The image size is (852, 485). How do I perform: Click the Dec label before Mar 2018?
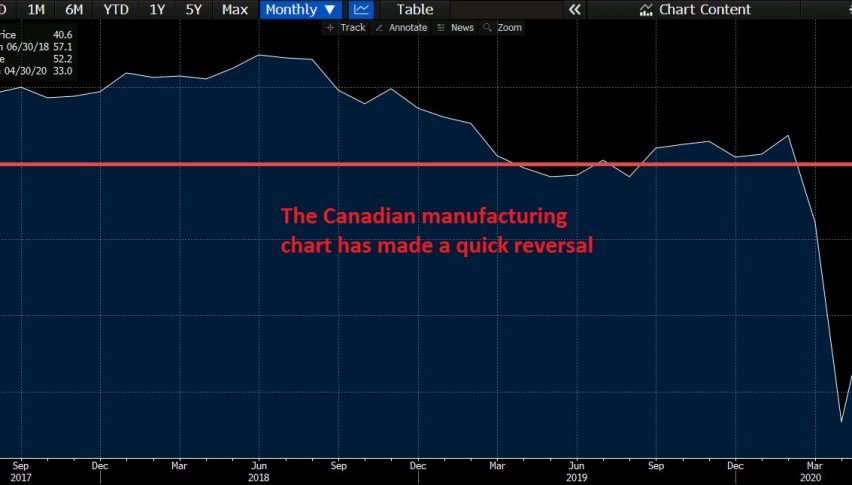[100, 465]
